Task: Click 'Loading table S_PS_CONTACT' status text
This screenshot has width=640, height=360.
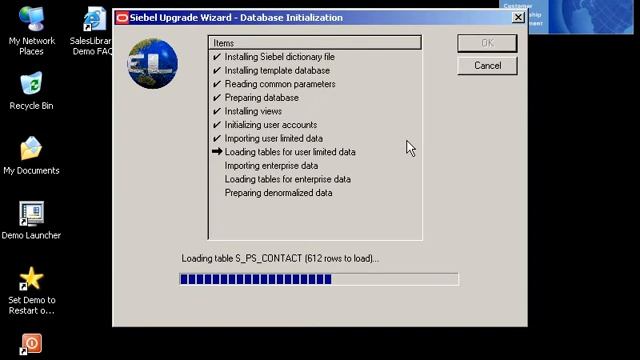Action: [x=280, y=258]
